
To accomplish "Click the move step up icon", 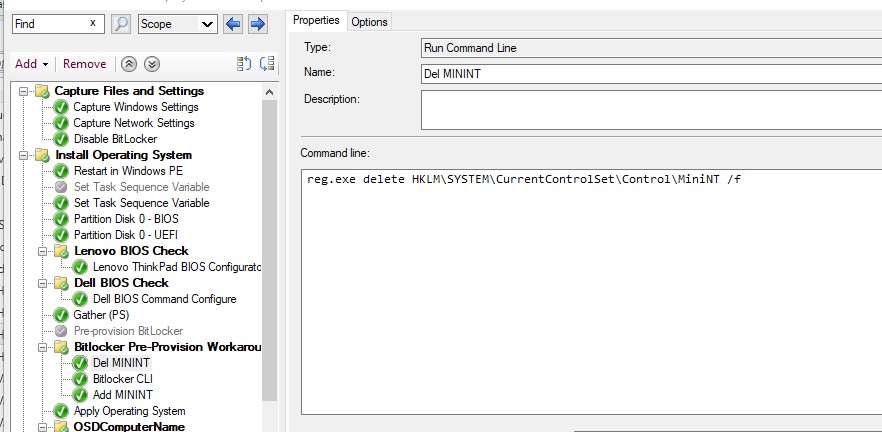I will [x=243, y=64].
